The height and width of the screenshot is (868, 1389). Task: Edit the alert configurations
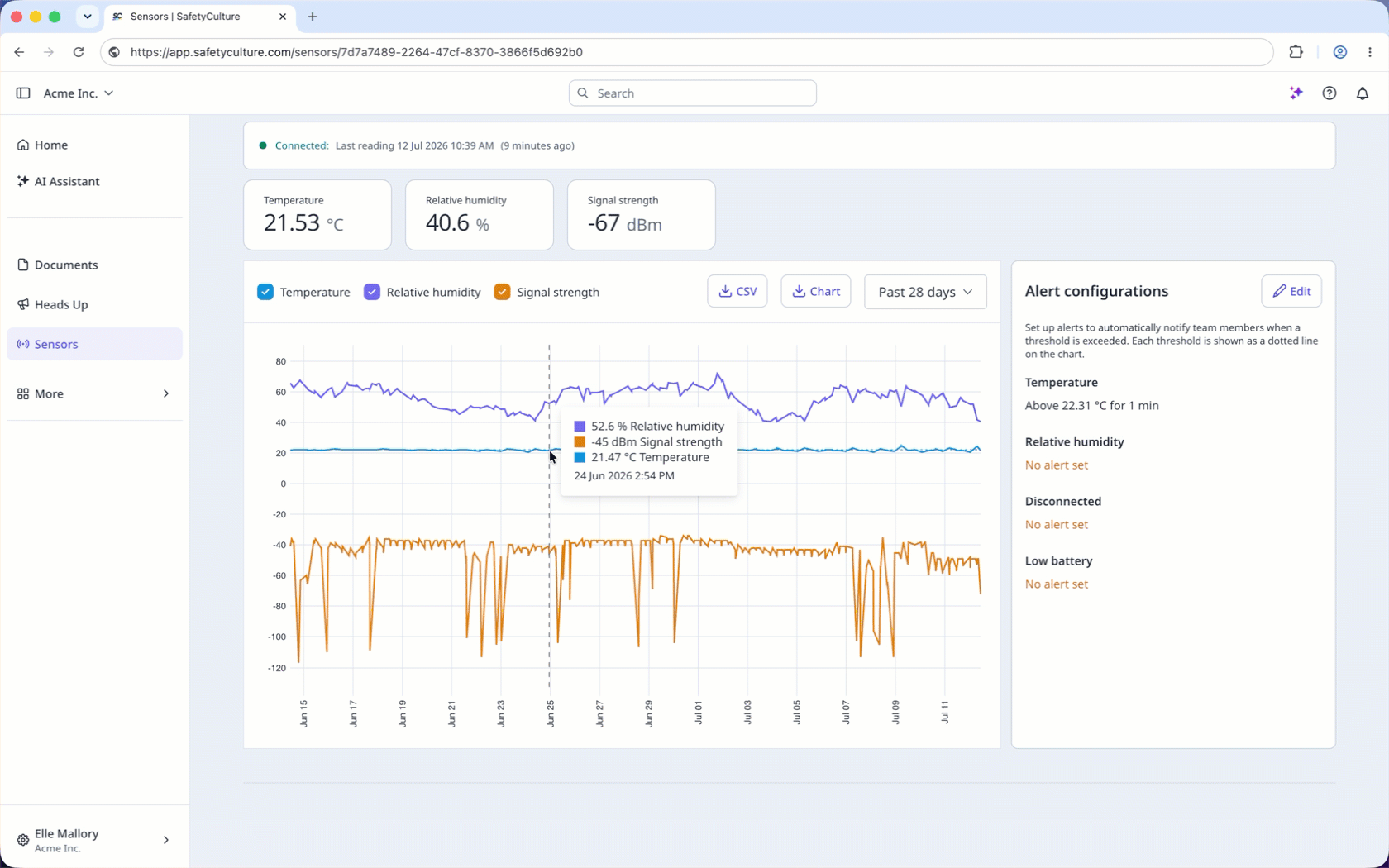pos(1291,291)
